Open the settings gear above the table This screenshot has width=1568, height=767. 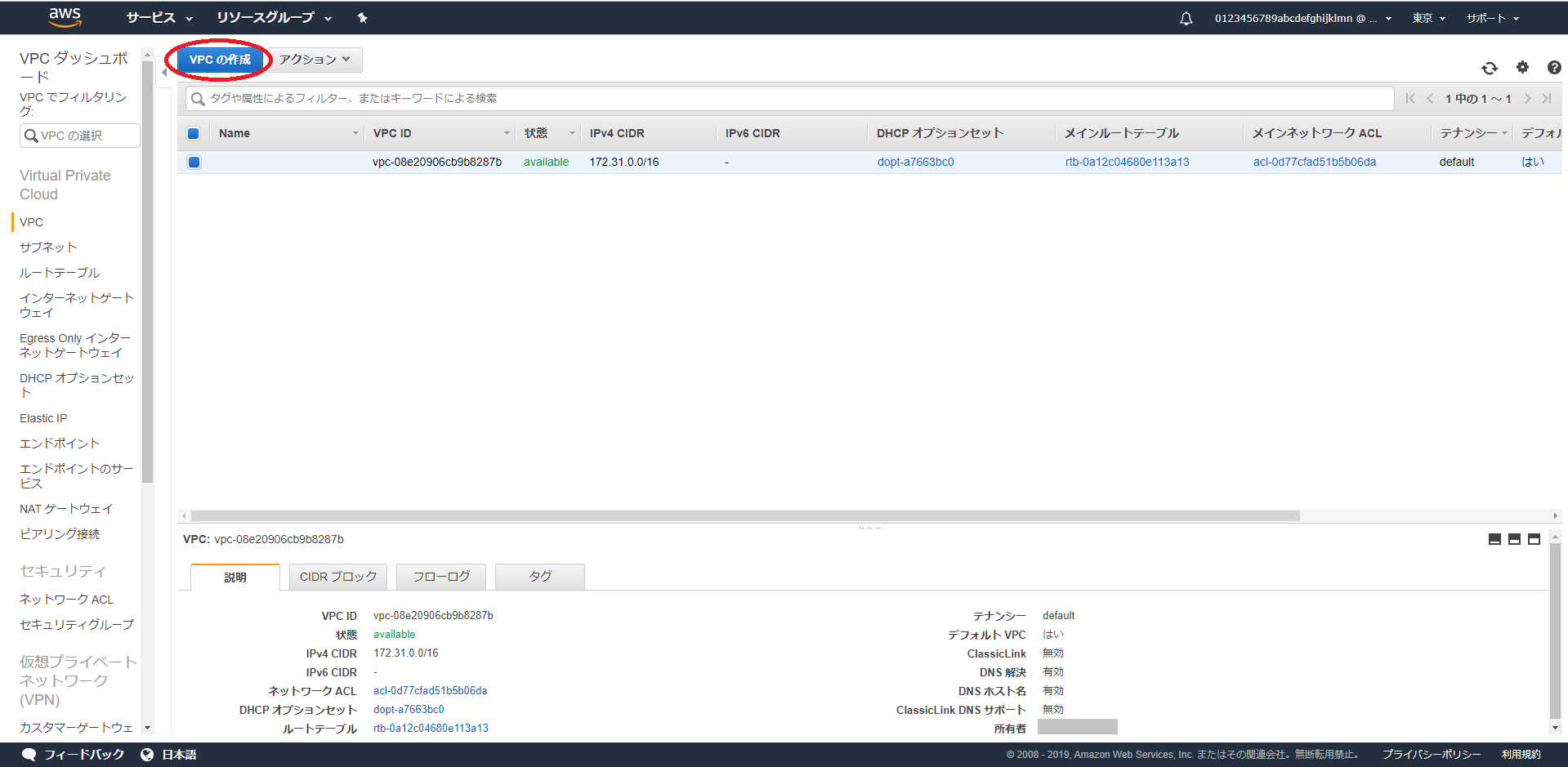point(1521,68)
